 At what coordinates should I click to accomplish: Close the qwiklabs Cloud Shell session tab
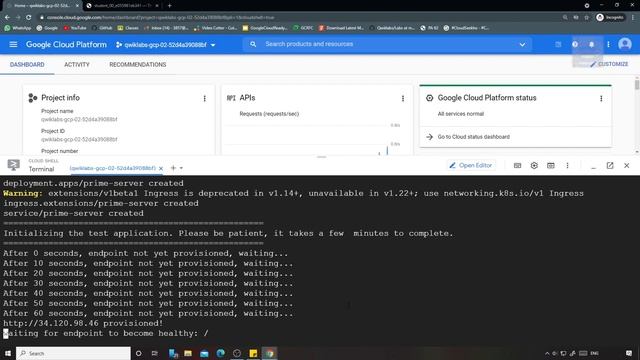pyautogui.click(x=161, y=168)
